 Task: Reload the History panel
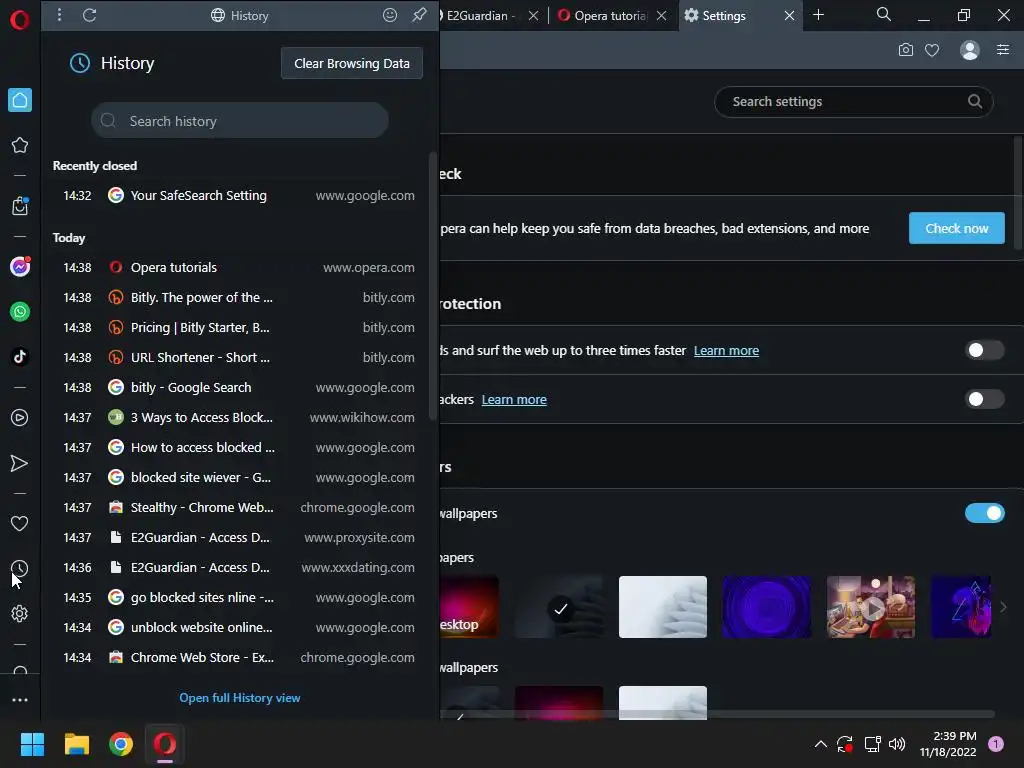[89, 15]
